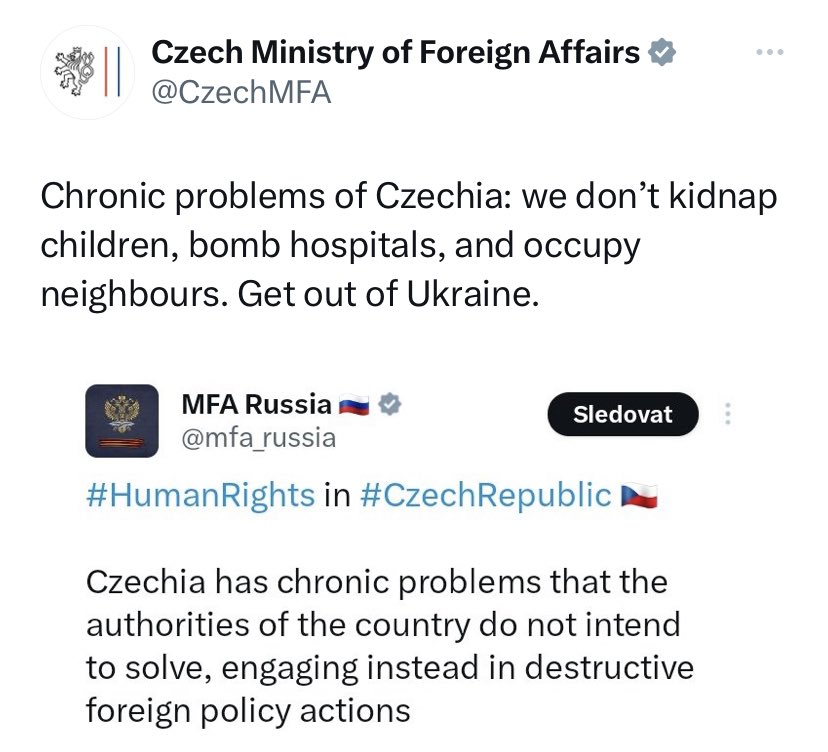This screenshot has height=752, width=828.
Task: Expand the quoted tweet's vertical dots menu
Action: [727, 414]
